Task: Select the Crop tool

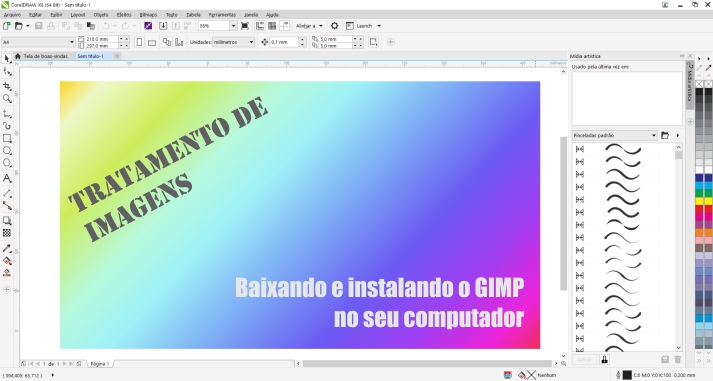Action: pos(7,86)
